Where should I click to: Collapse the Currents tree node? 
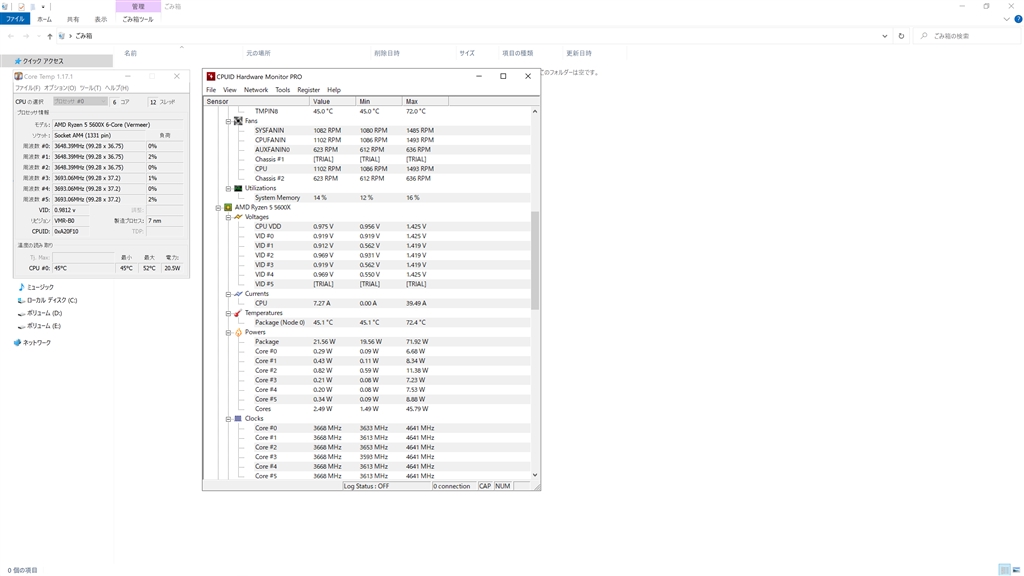(229, 294)
